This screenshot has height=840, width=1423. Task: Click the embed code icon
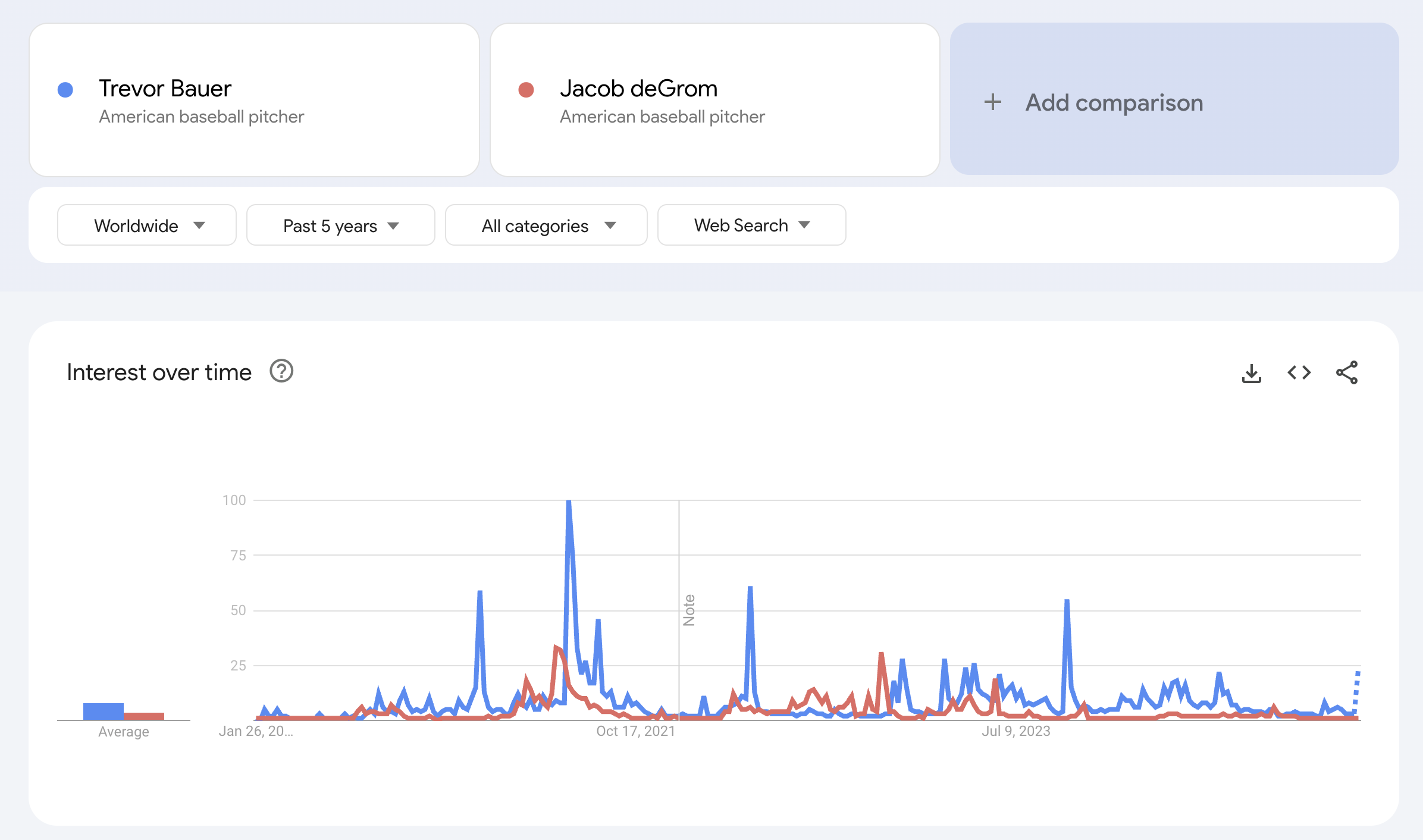pos(1299,373)
